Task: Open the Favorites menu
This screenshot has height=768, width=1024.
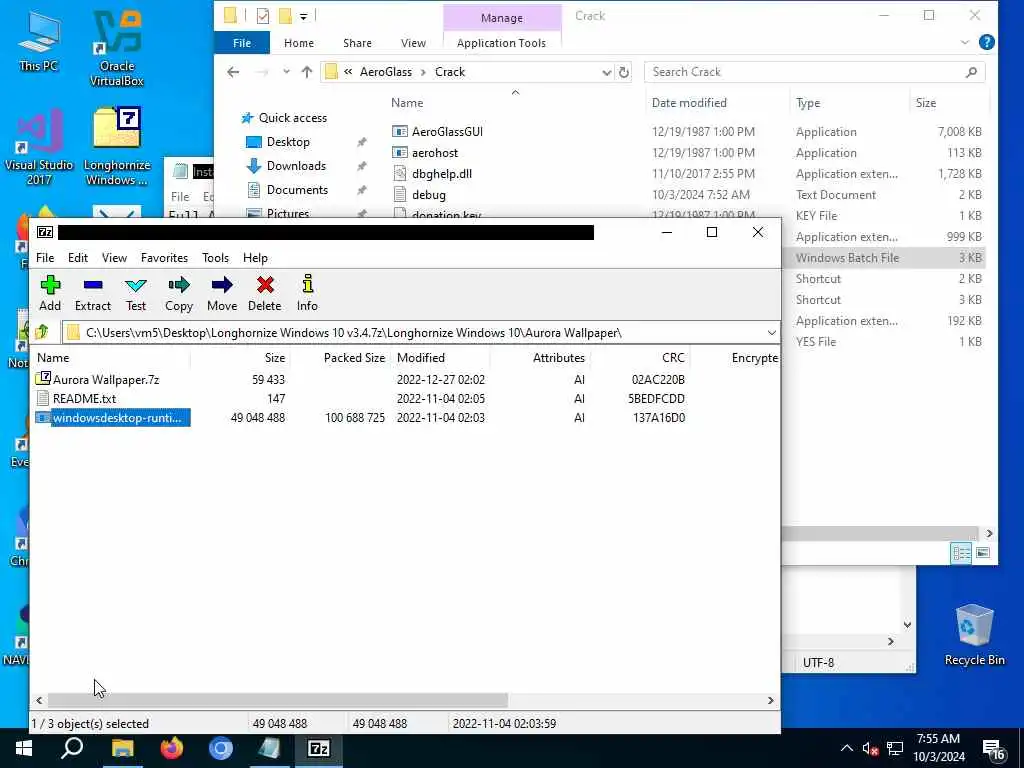Action: (165, 258)
